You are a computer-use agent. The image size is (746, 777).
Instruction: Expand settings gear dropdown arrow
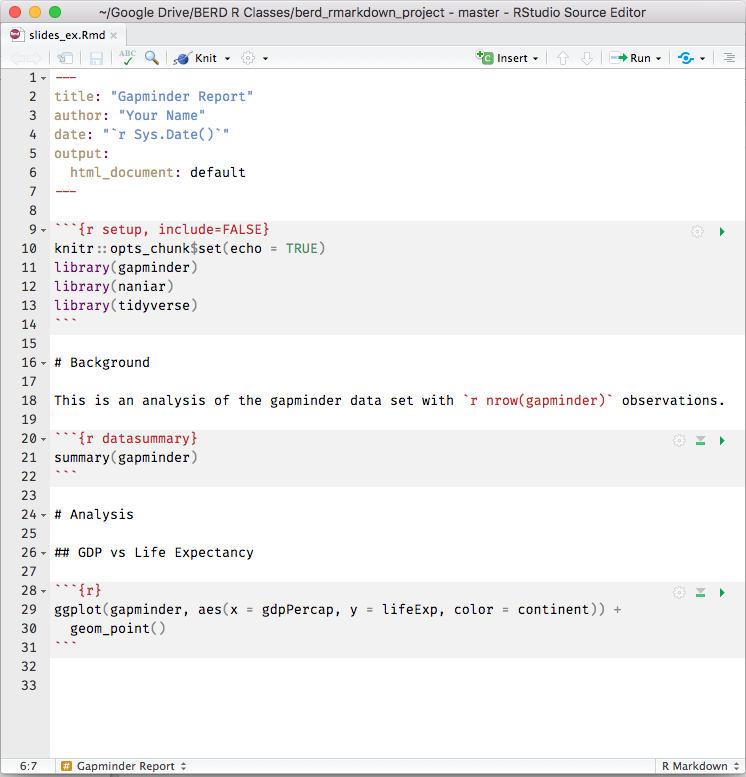266,58
